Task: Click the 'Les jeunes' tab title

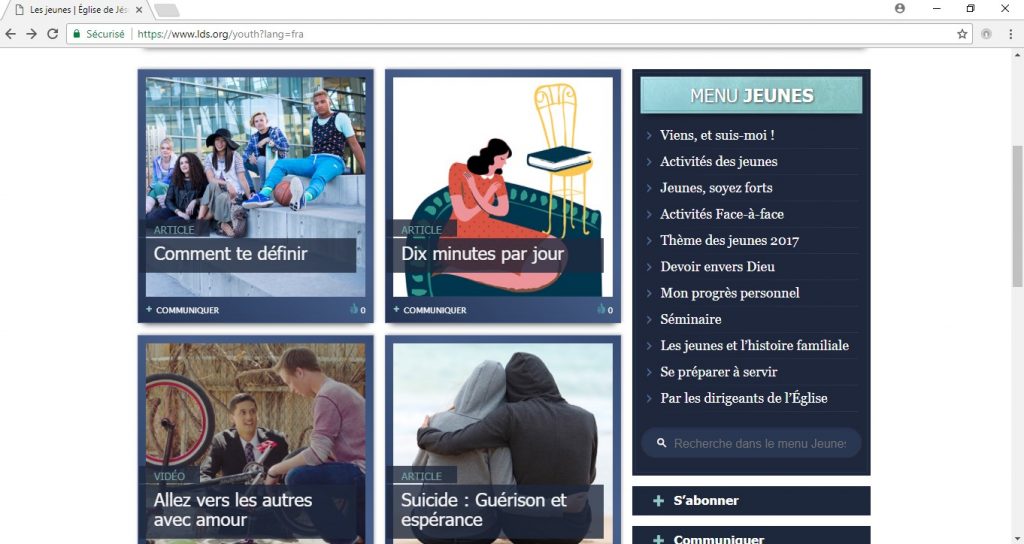Action: point(78,10)
